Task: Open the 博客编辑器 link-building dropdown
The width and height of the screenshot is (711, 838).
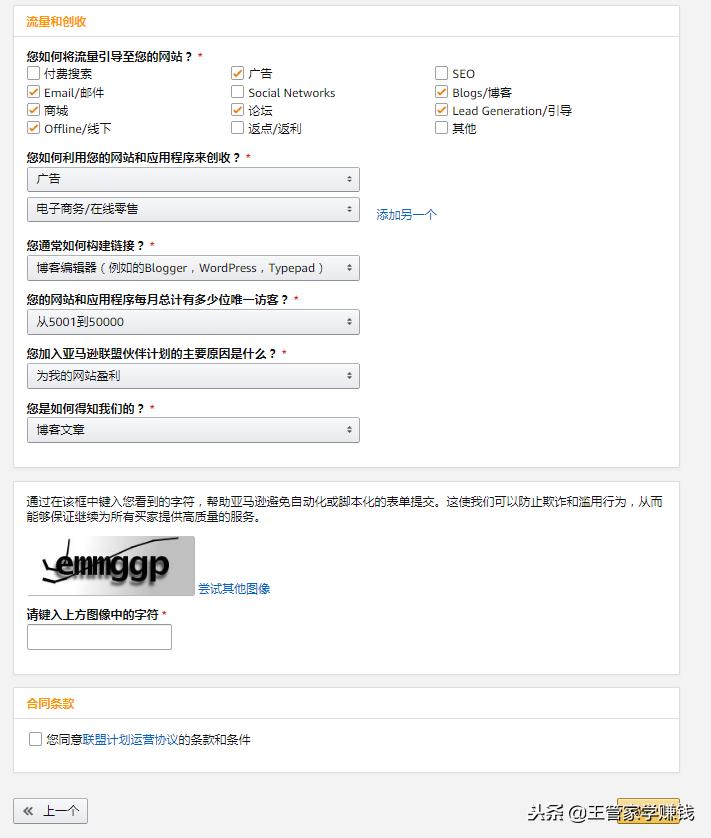Action: (193, 268)
